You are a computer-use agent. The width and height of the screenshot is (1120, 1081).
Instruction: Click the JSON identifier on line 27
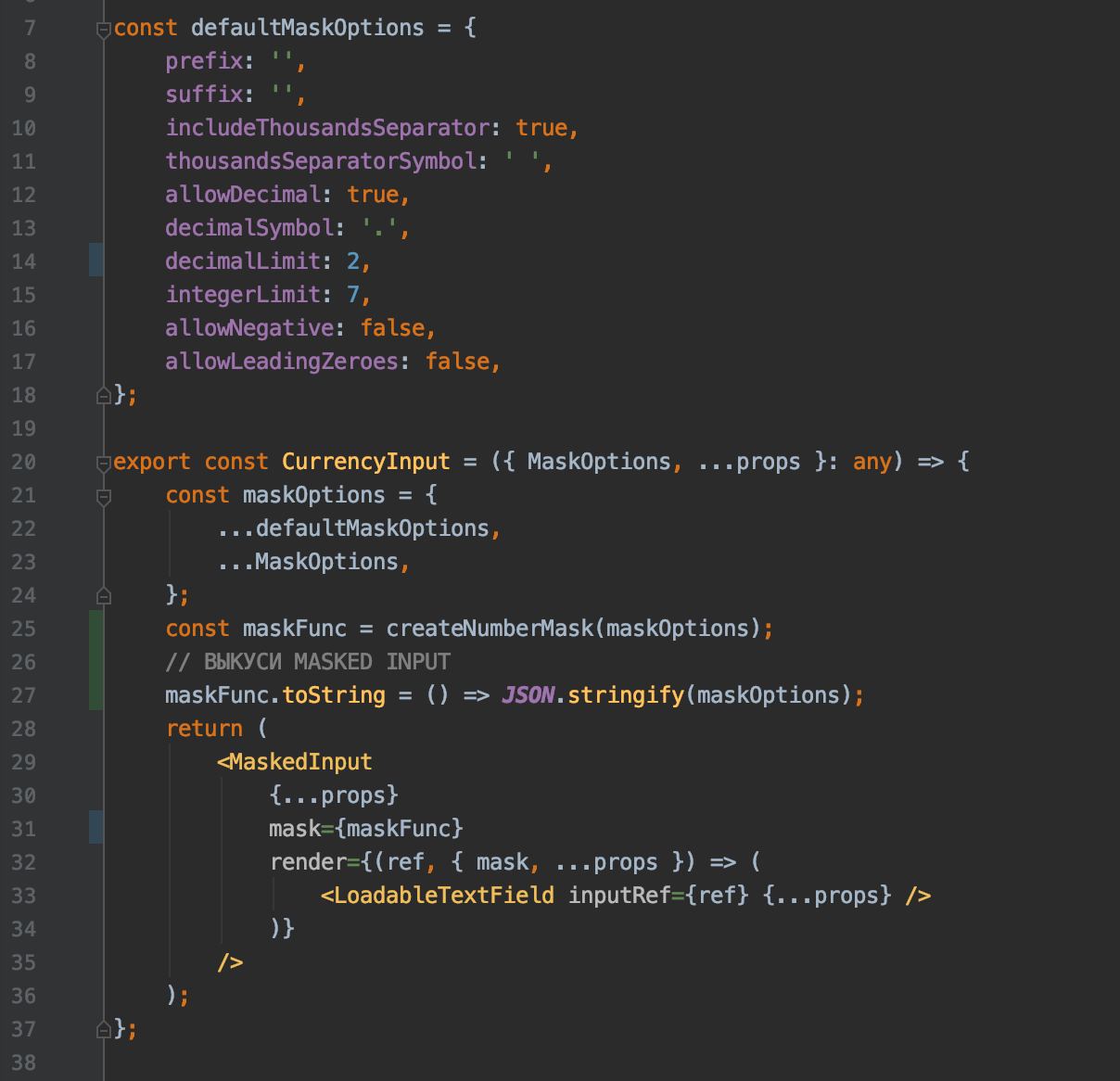coord(528,695)
